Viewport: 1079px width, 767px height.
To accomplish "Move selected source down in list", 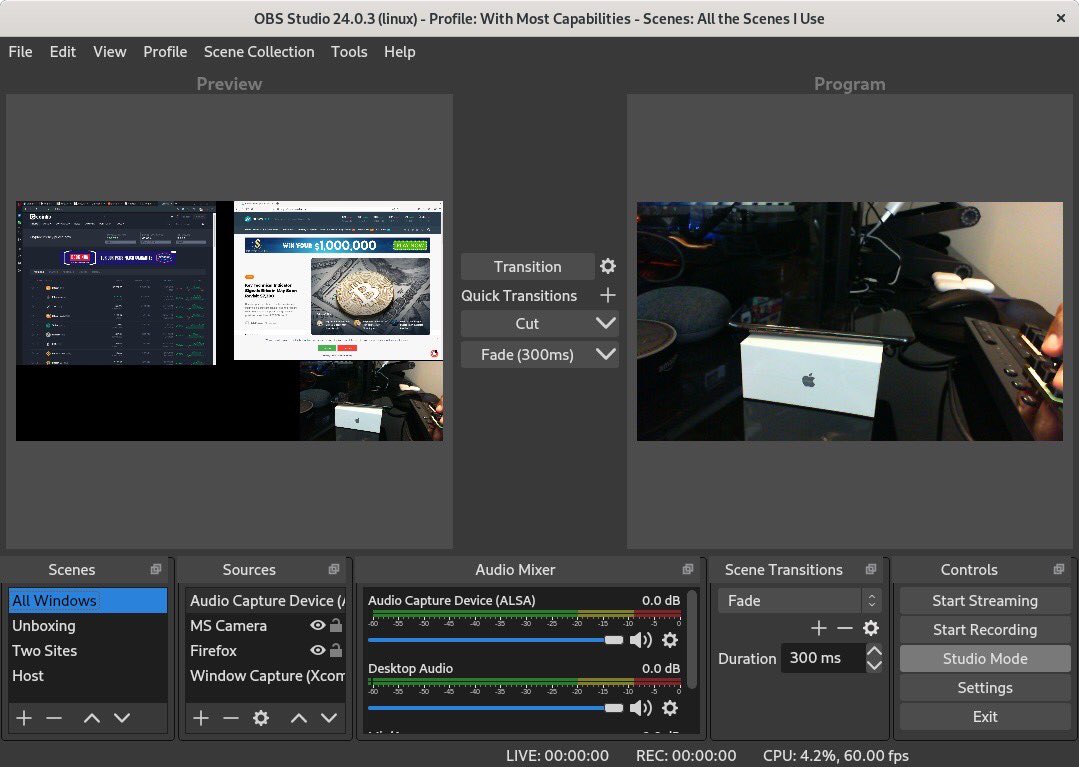I will [329, 718].
